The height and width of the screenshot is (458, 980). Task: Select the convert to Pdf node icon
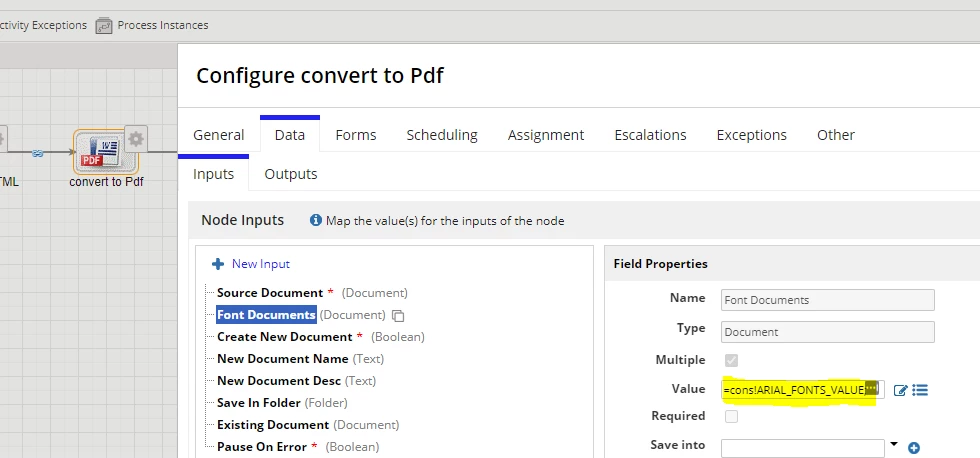[x=106, y=152]
